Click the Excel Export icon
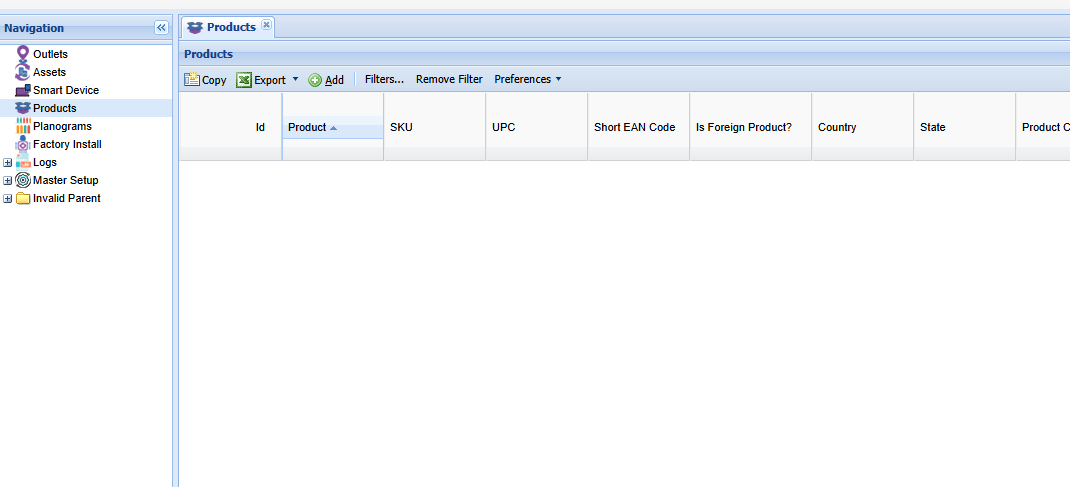 pos(244,80)
